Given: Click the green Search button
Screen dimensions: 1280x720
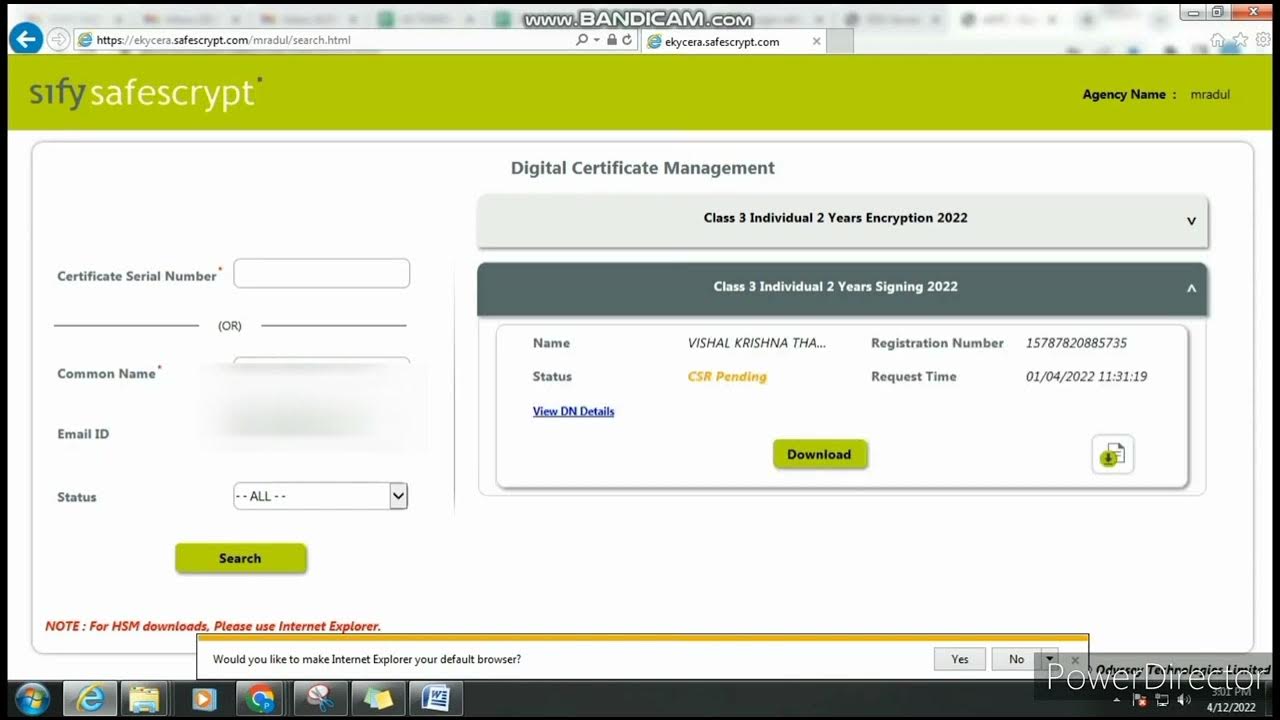Looking at the screenshot, I should [x=240, y=558].
